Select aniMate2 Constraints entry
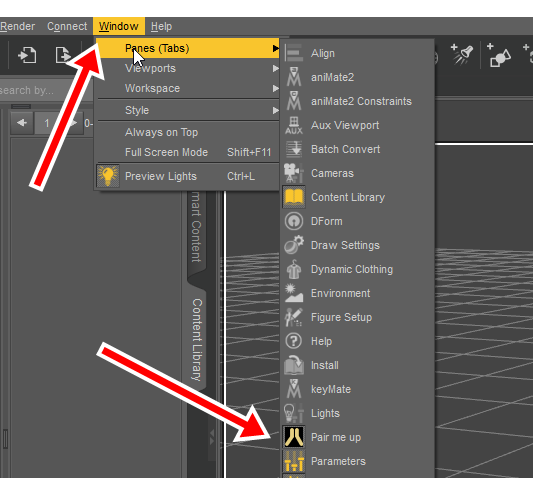 coord(358,101)
